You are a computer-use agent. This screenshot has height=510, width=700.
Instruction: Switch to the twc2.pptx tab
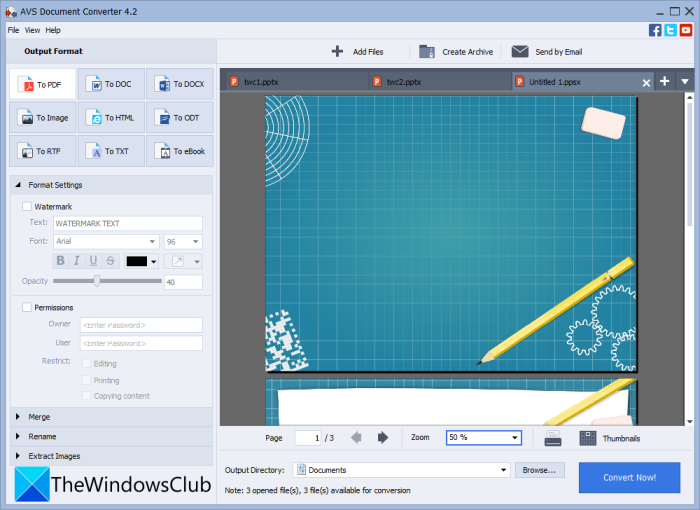[x=440, y=82]
